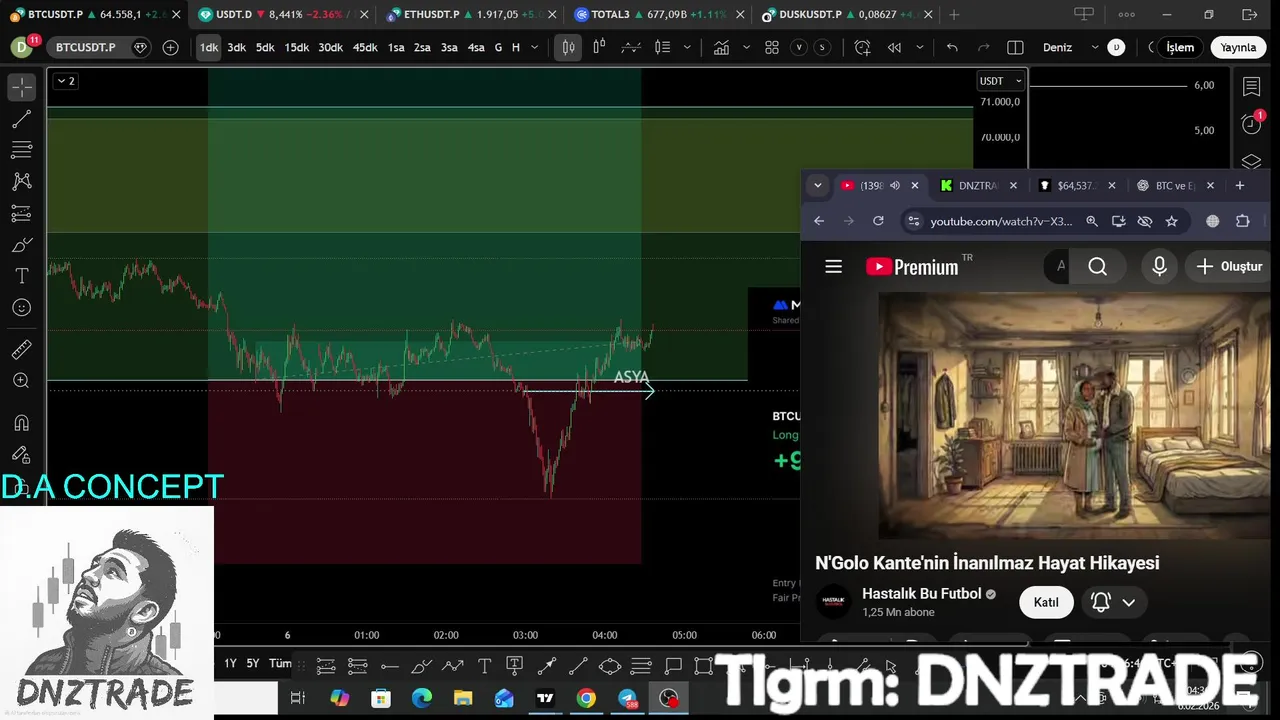Toggle the S indicator button in toolbar
The image size is (1280, 720).
(x=822, y=47)
